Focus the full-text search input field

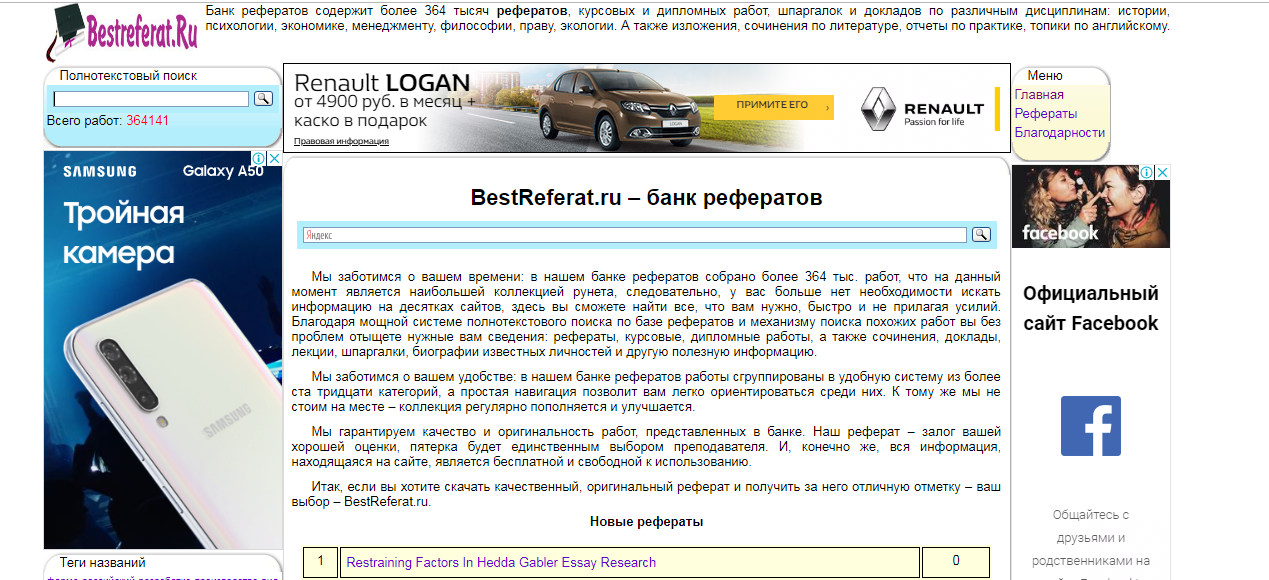pyautogui.click(x=151, y=99)
